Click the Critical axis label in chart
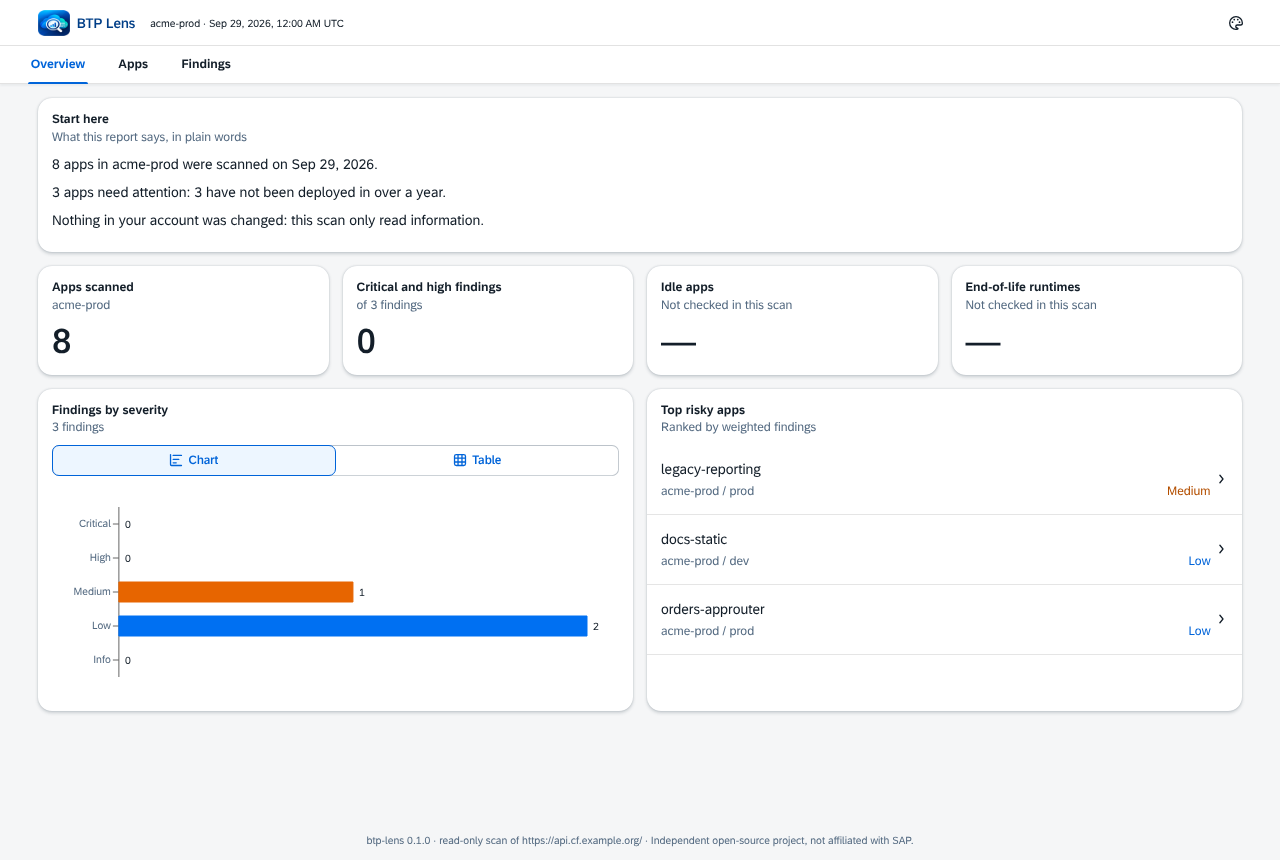1280x860 pixels. [x=95, y=524]
